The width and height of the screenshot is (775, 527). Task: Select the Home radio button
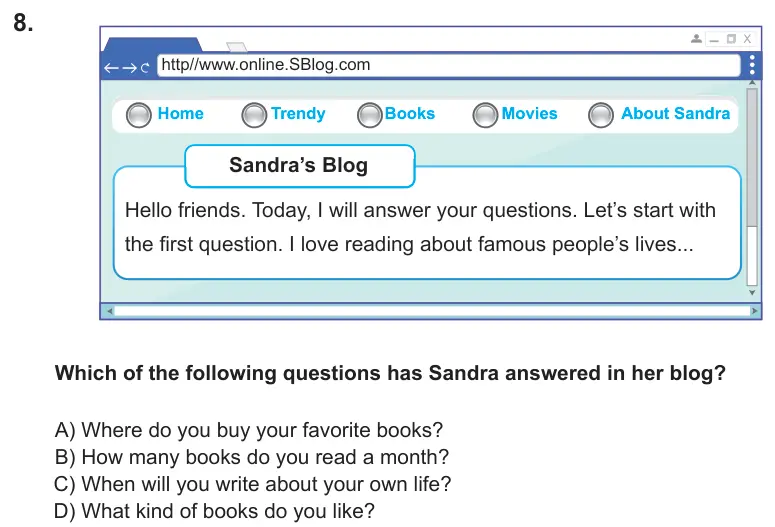pos(138,115)
